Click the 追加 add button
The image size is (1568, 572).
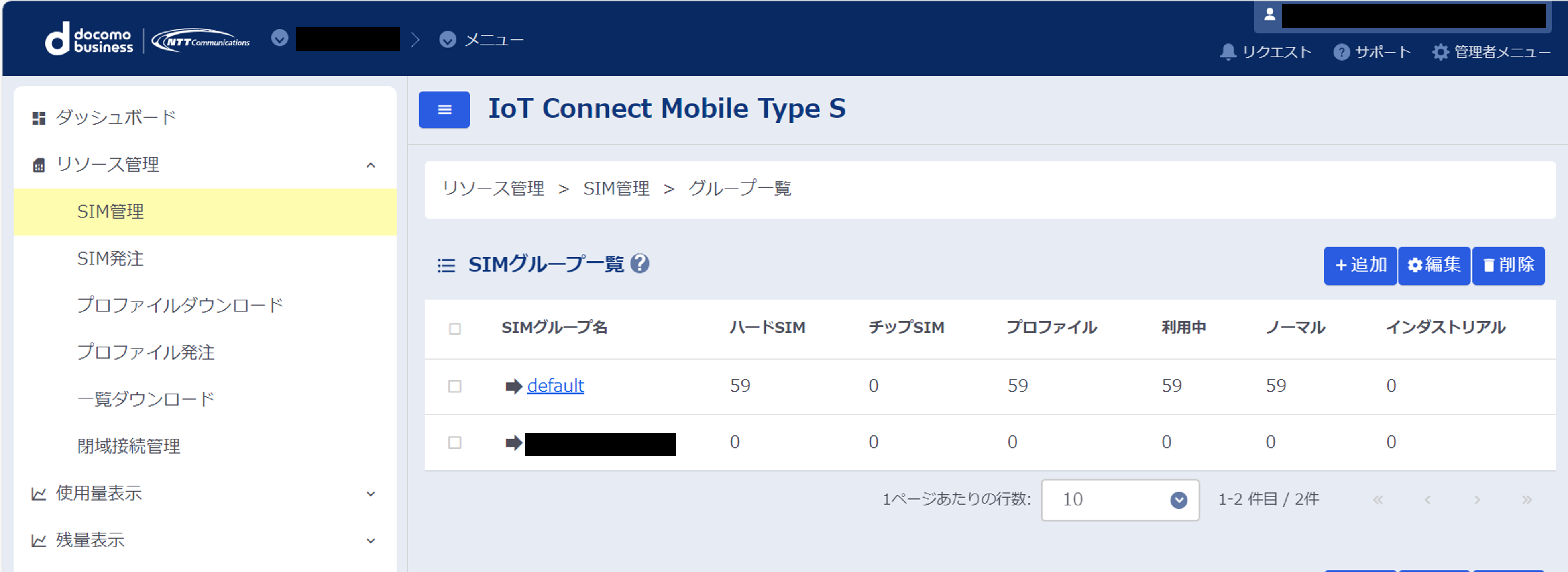pyautogui.click(x=1360, y=265)
